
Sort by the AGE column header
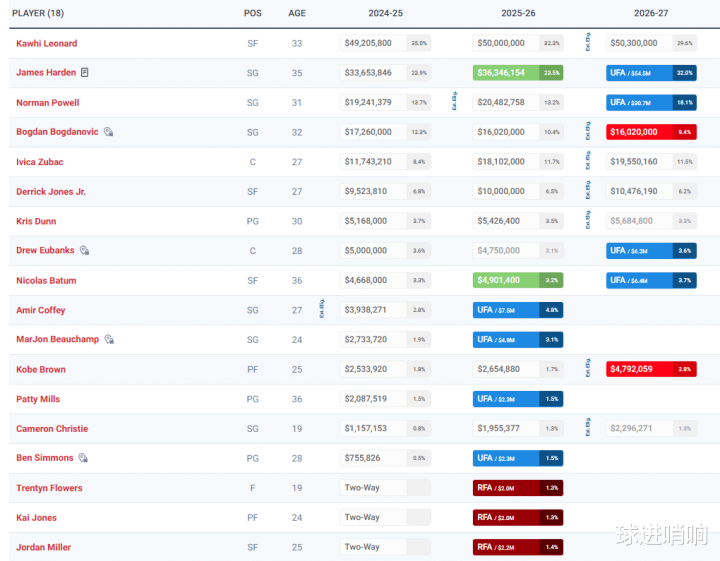(297, 13)
